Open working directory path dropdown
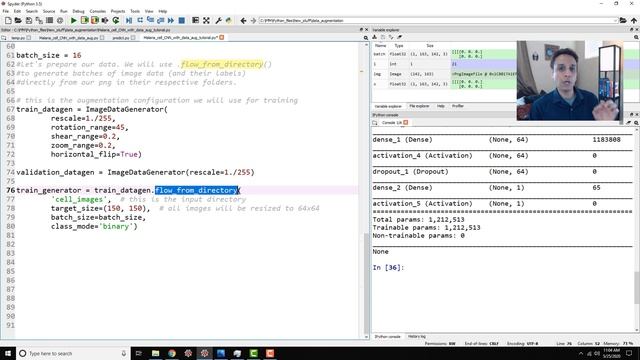Image resolution: width=640 pixels, height=360 pixels. point(615,20)
